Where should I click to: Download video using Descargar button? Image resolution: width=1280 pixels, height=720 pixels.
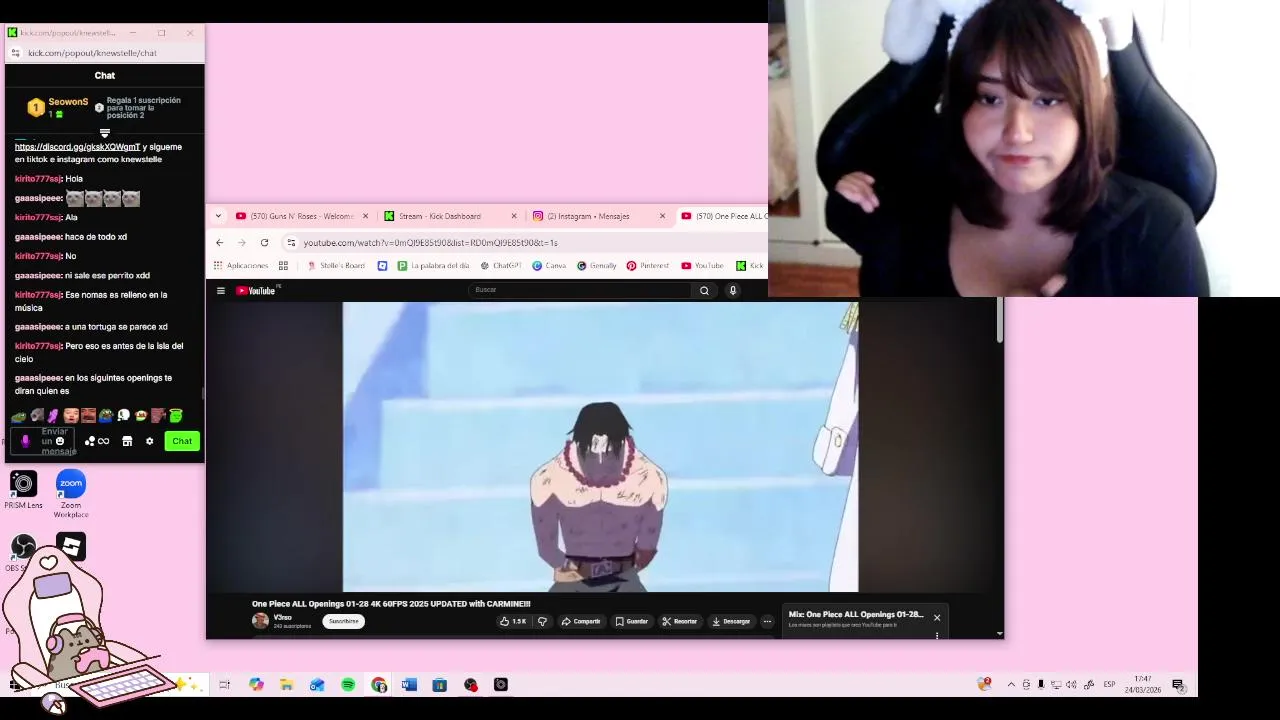click(731, 621)
